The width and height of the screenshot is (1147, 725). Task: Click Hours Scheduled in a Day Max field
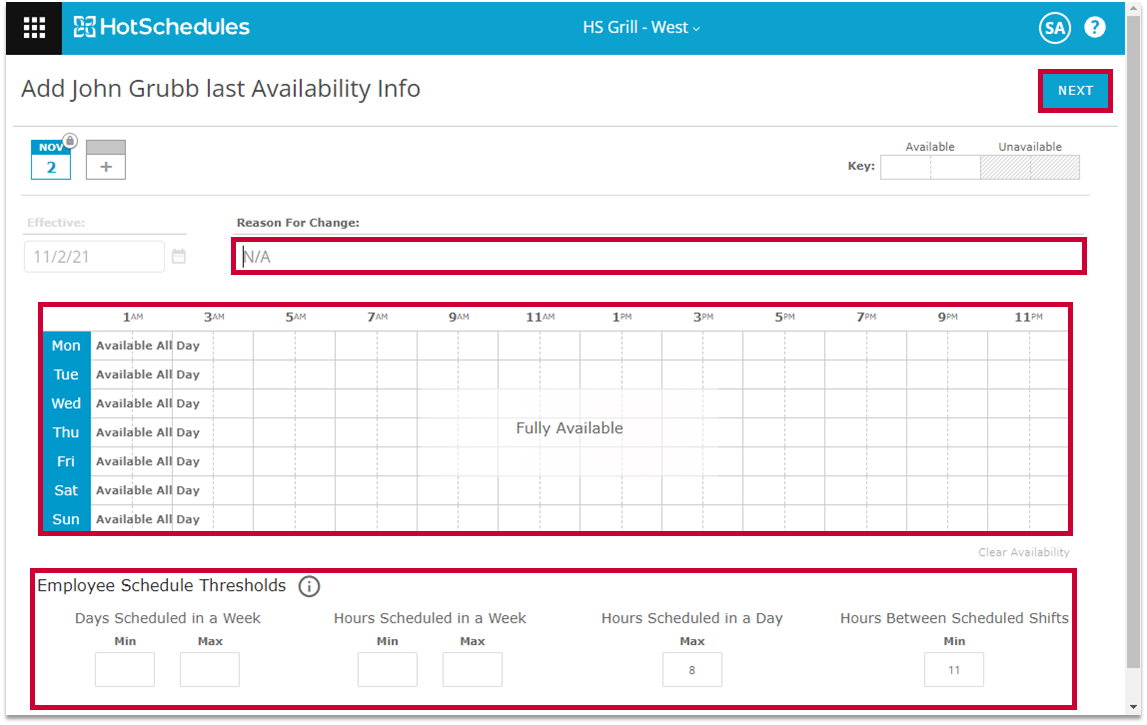pyautogui.click(x=692, y=670)
